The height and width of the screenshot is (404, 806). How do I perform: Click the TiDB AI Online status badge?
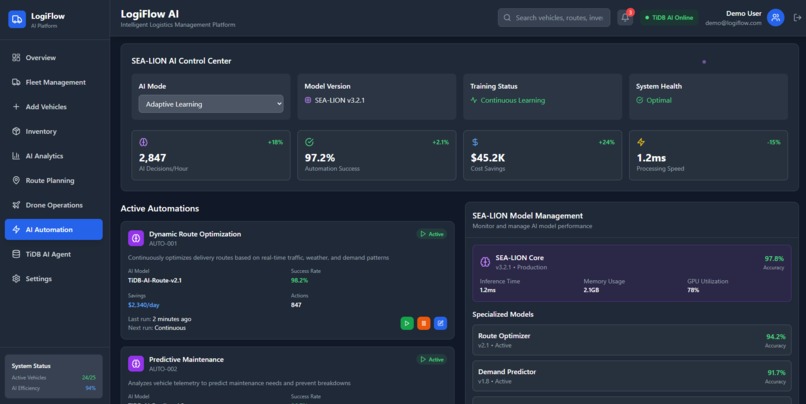(669, 17)
